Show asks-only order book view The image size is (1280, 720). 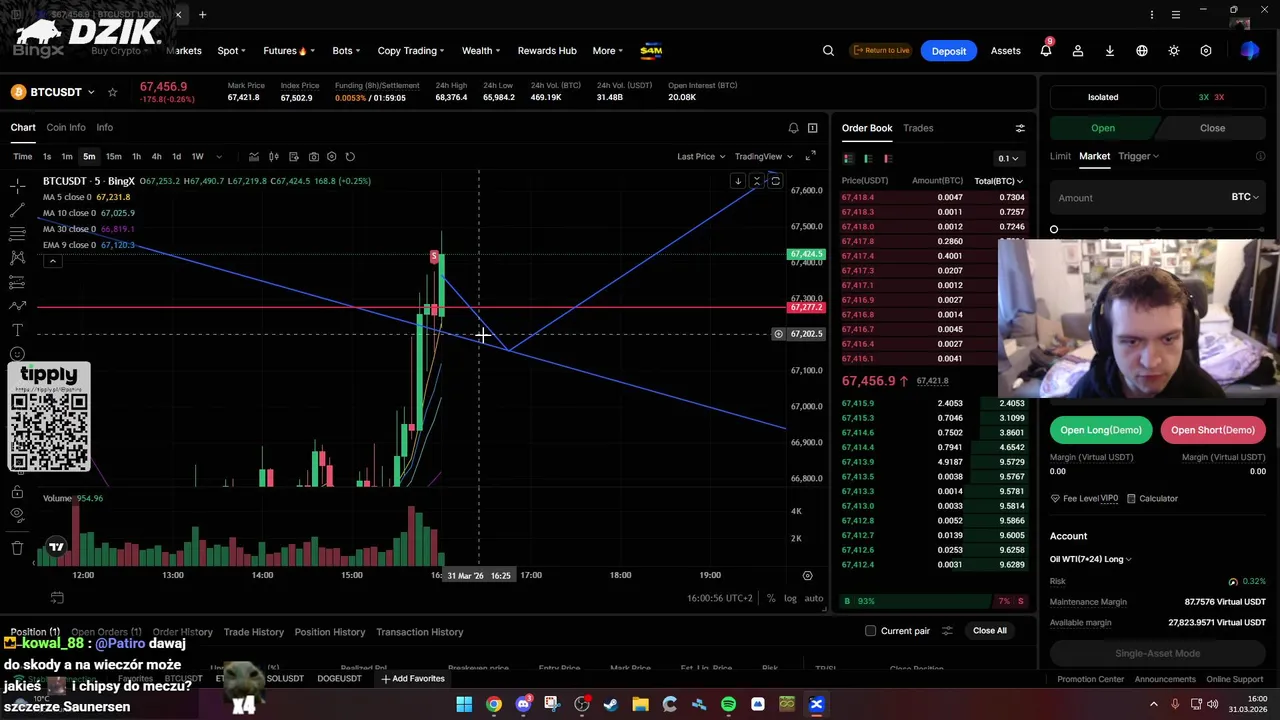click(888, 158)
